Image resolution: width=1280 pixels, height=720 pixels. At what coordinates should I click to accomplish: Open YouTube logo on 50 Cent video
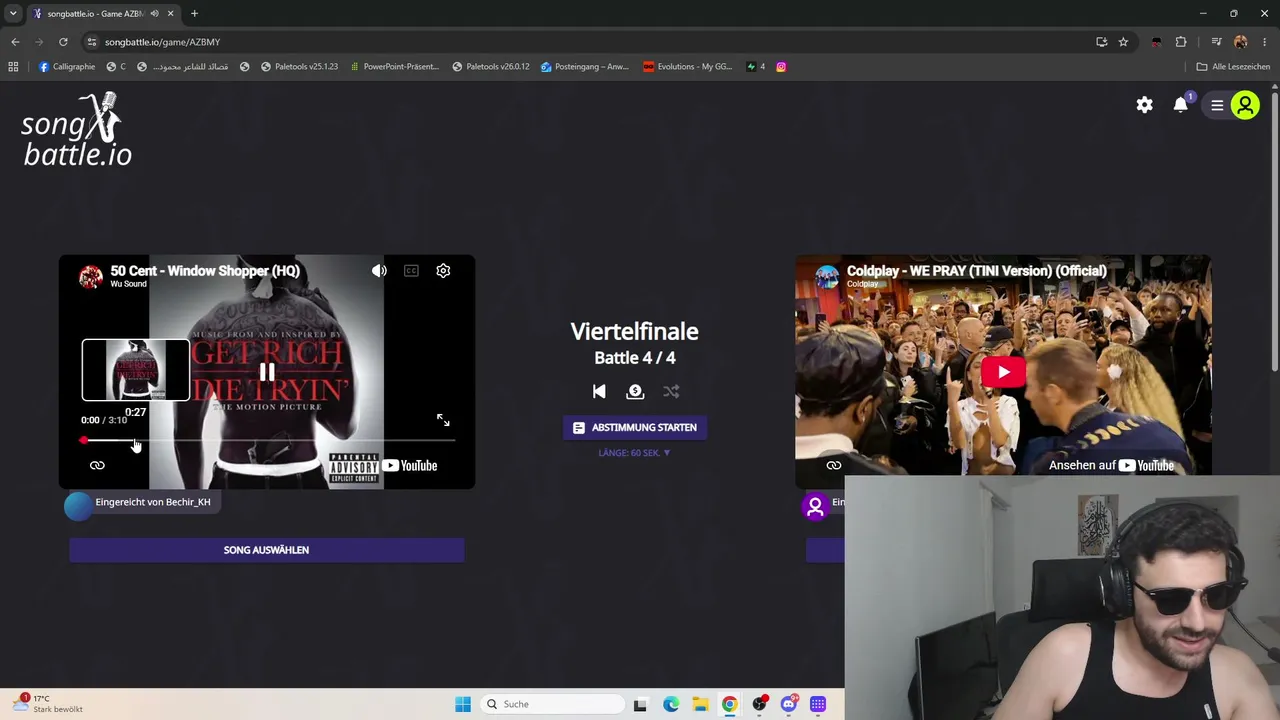(x=410, y=465)
